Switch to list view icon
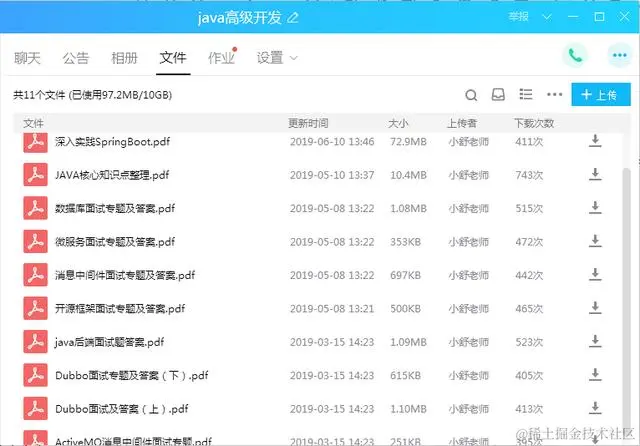 tap(526, 94)
